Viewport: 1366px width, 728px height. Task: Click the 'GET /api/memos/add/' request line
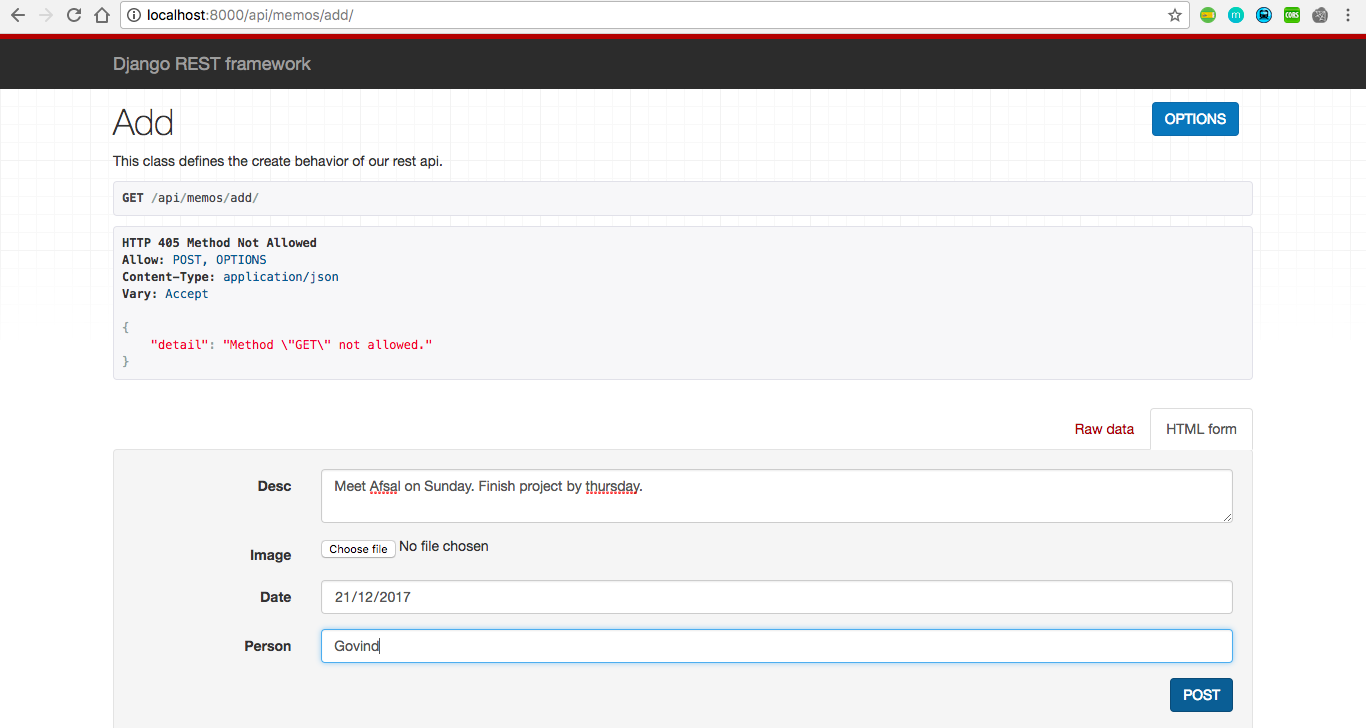(x=190, y=198)
